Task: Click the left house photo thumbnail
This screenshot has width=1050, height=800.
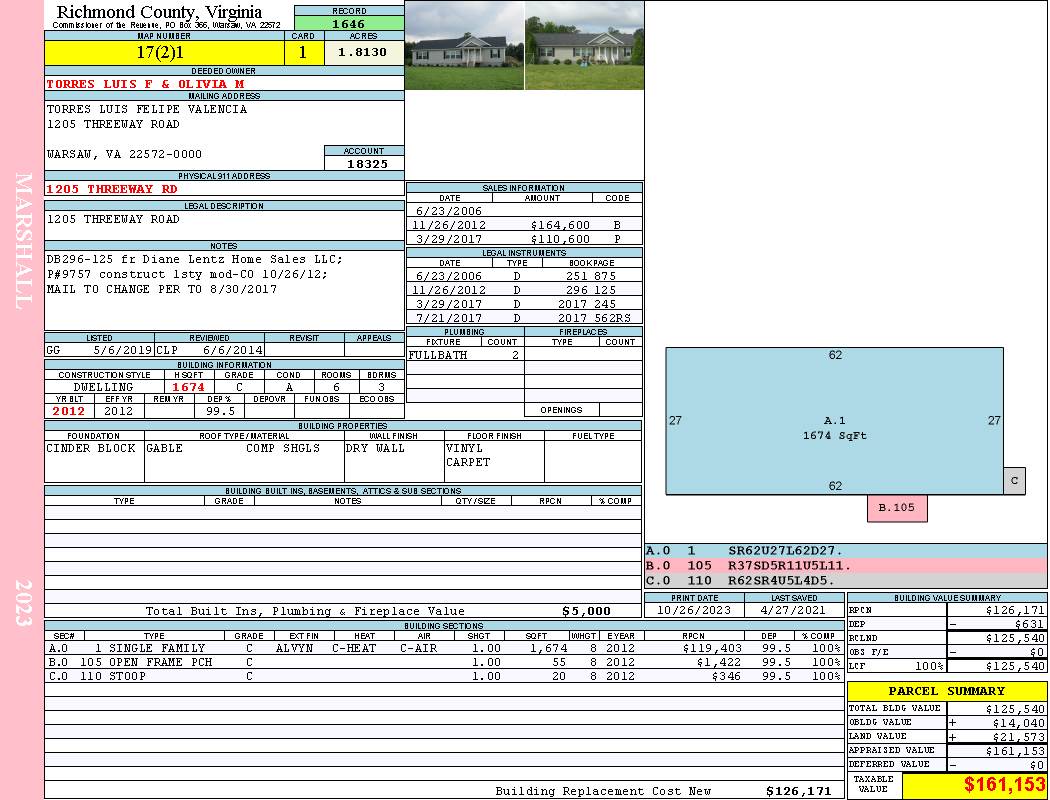Action: click(x=464, y=46)
